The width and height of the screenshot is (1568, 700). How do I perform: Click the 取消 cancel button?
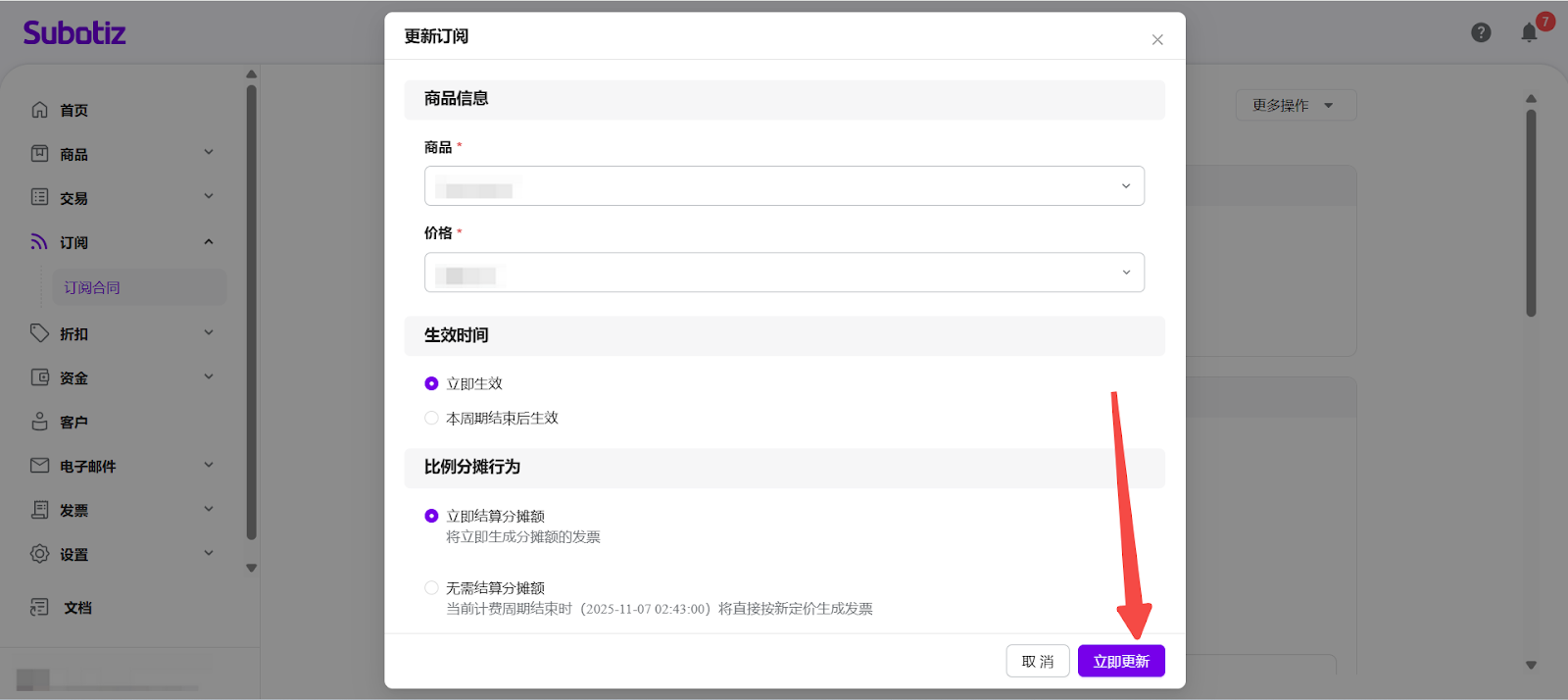tap(1037, 662)
